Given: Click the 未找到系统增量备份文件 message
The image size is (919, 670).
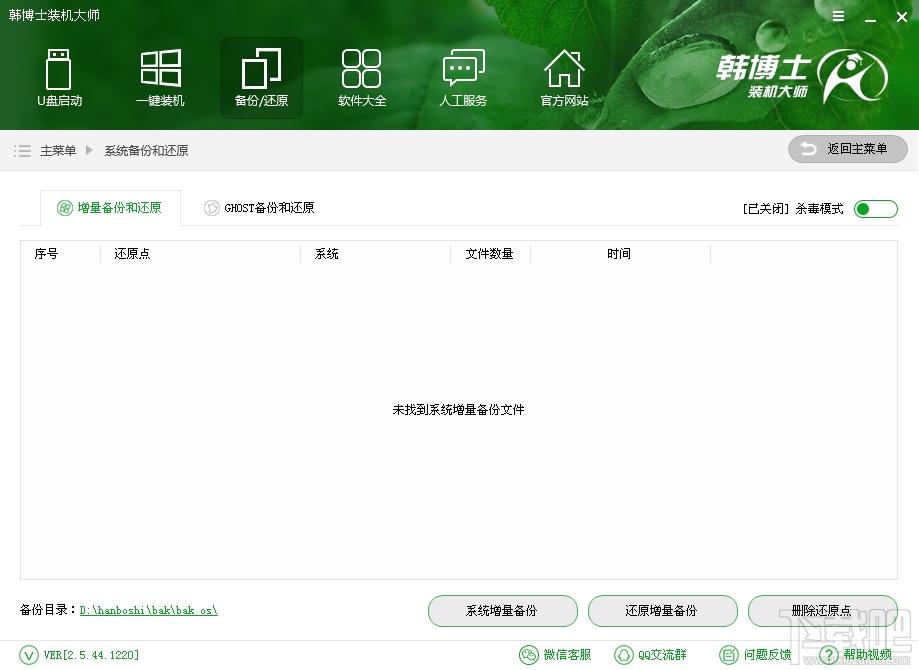Looking at the screenshot, I should coord(458,410).
